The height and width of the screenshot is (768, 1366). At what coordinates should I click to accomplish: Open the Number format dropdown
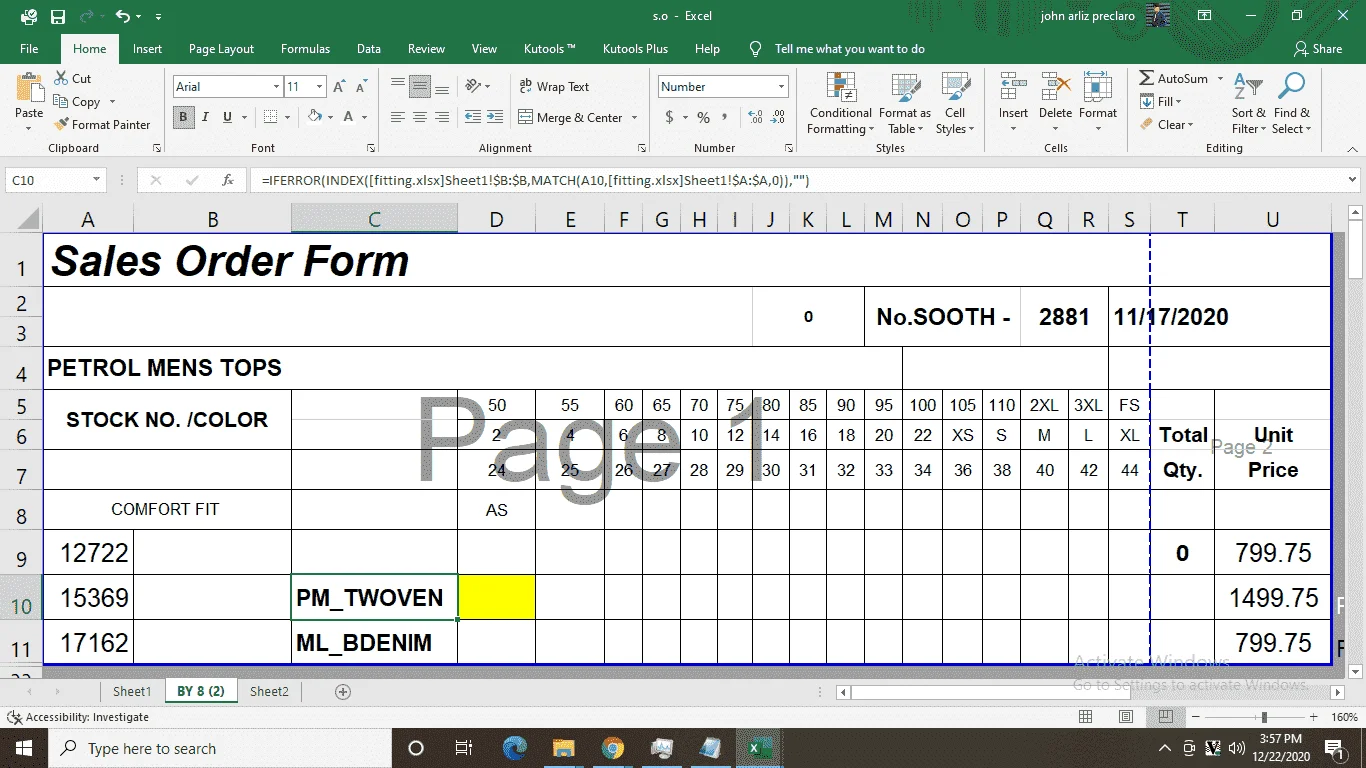click(781, 87)
